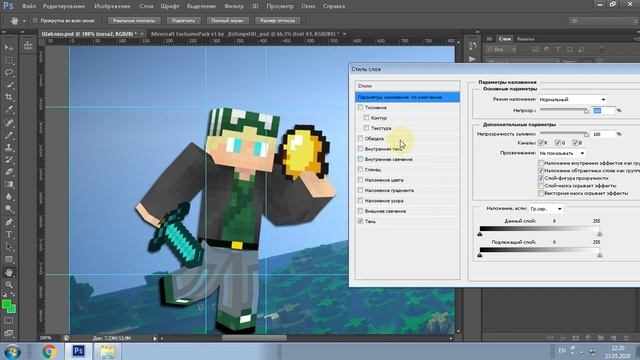Select the Eyedropper tool
640x360 pixels.
(9, 109)
